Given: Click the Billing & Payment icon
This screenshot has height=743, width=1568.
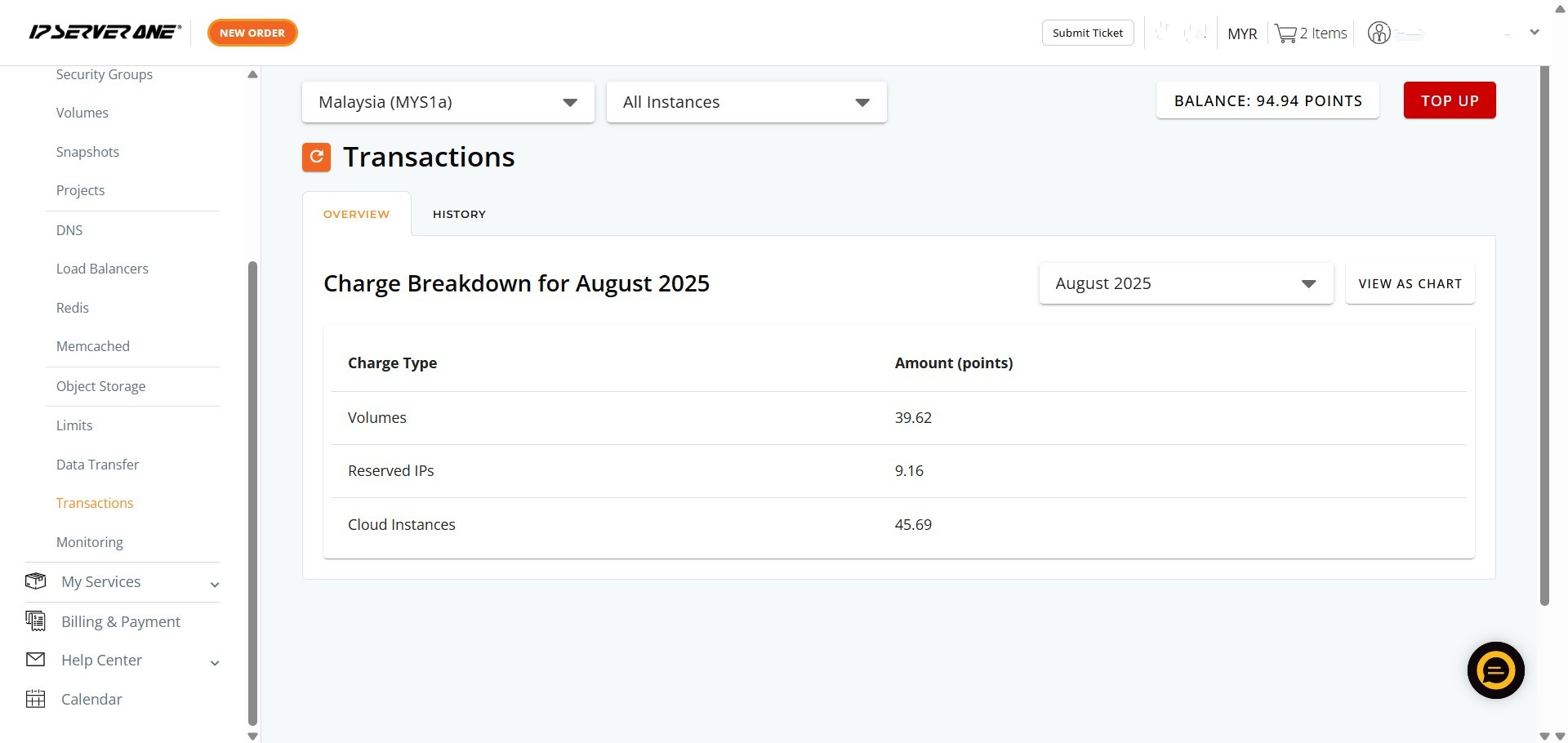Looking at the screenshot, I should [36, 621].
